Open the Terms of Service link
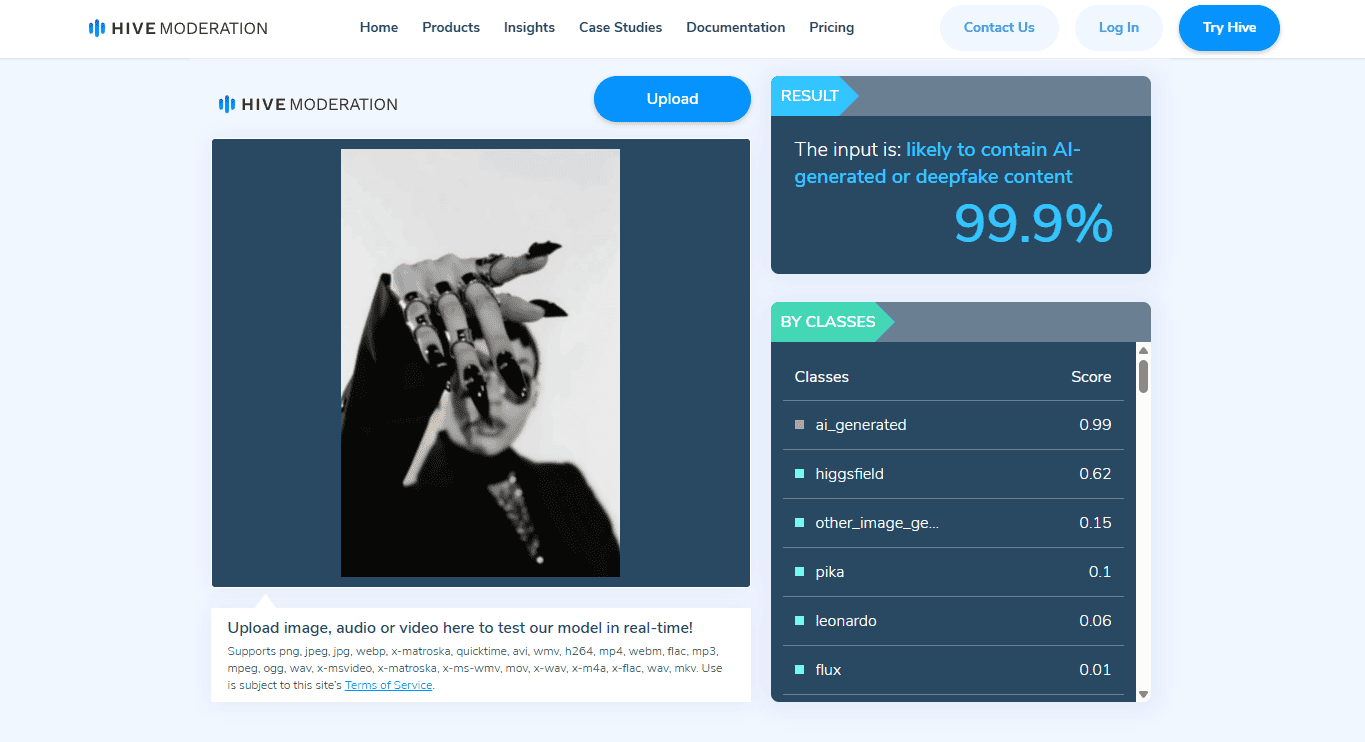This screenshot has height=742, width=1365. coord(389,685)
